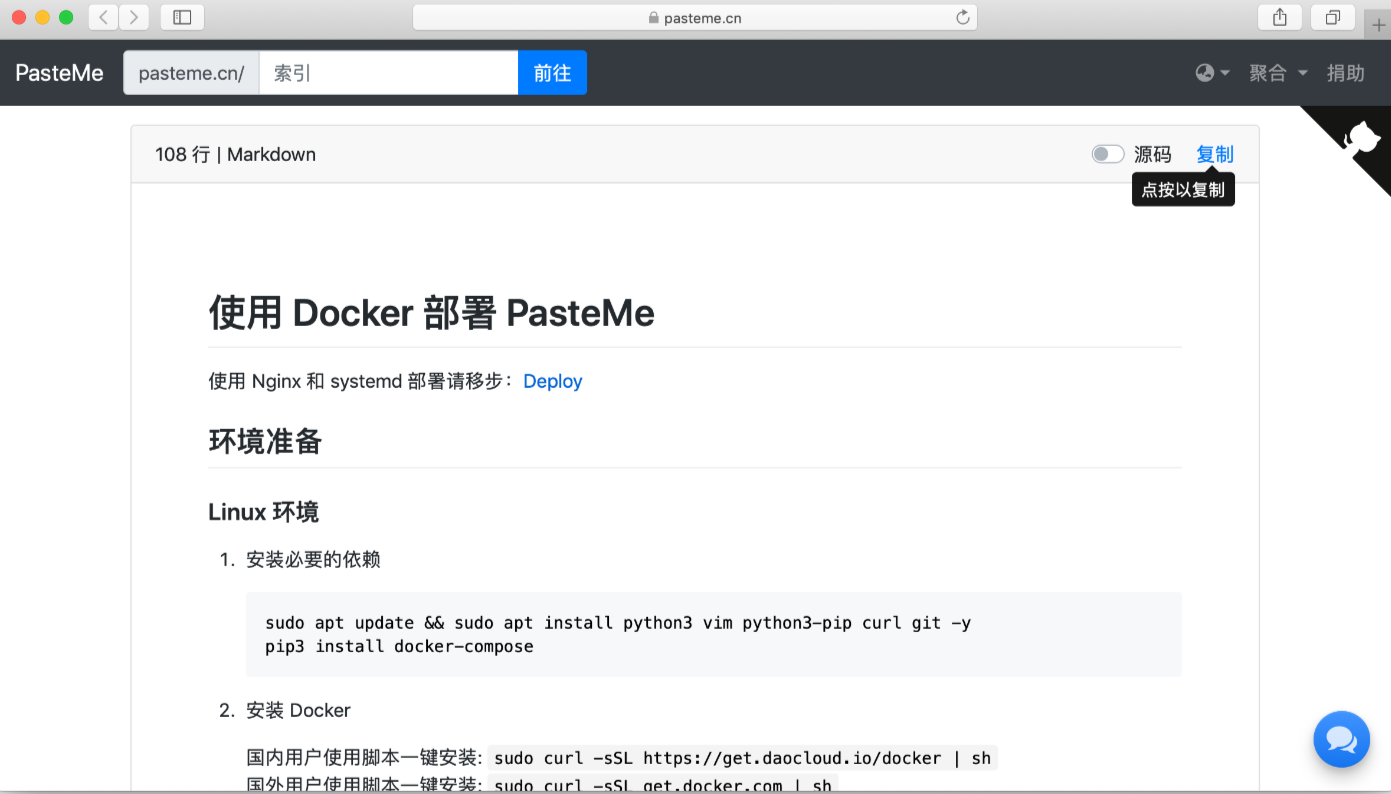This screenshot has width=1391, height=794.
Task: Focus the 索引 index input field
Action: pyautogui.click(x=388, y=73)
